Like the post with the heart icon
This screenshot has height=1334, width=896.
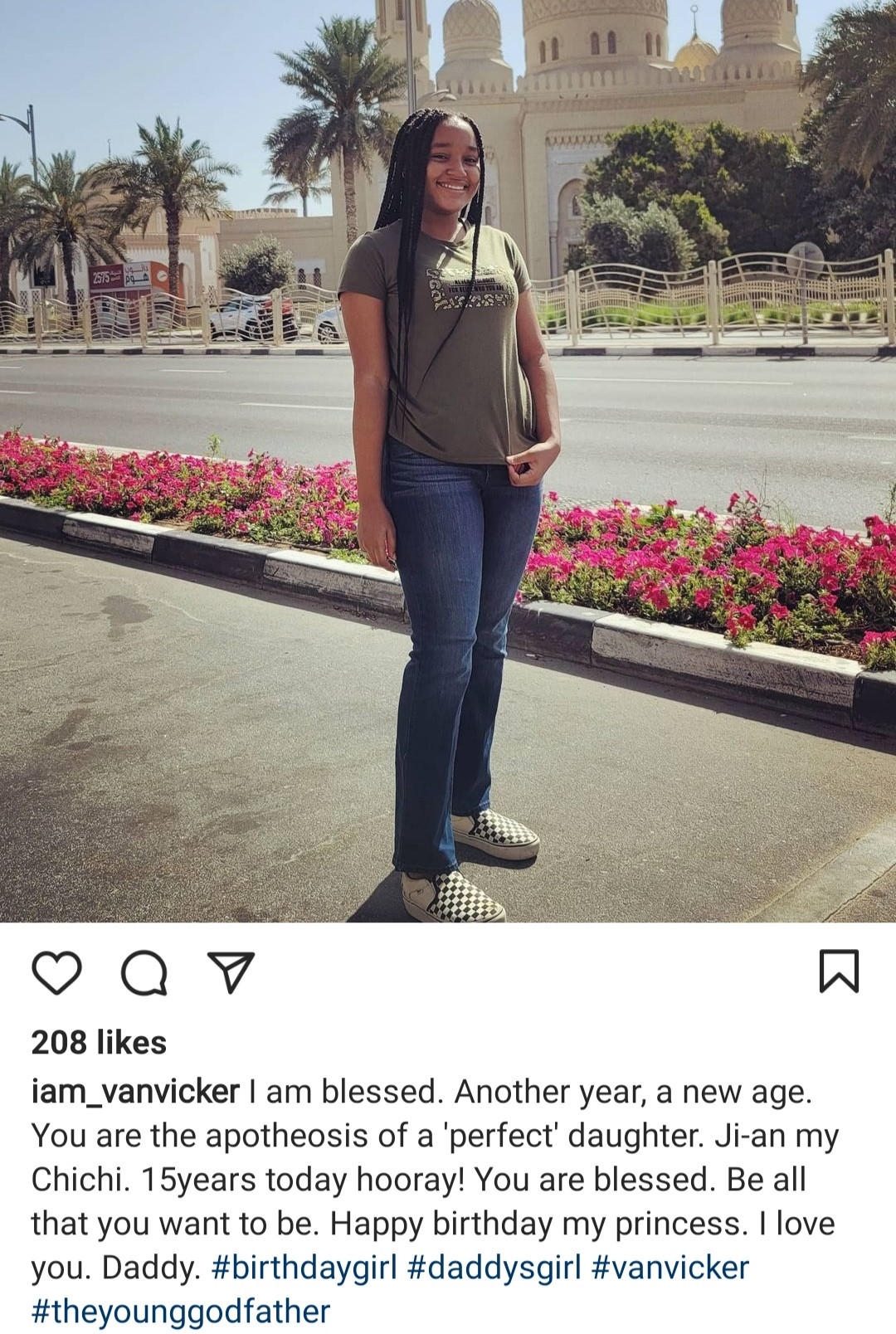point(56,972)
